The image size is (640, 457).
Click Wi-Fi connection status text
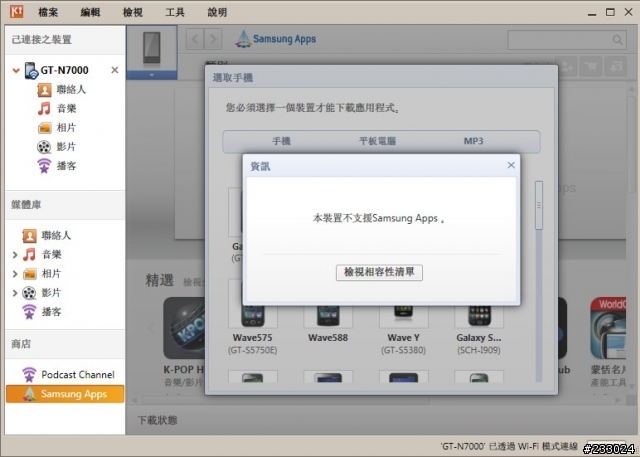(x=509, y=446)
